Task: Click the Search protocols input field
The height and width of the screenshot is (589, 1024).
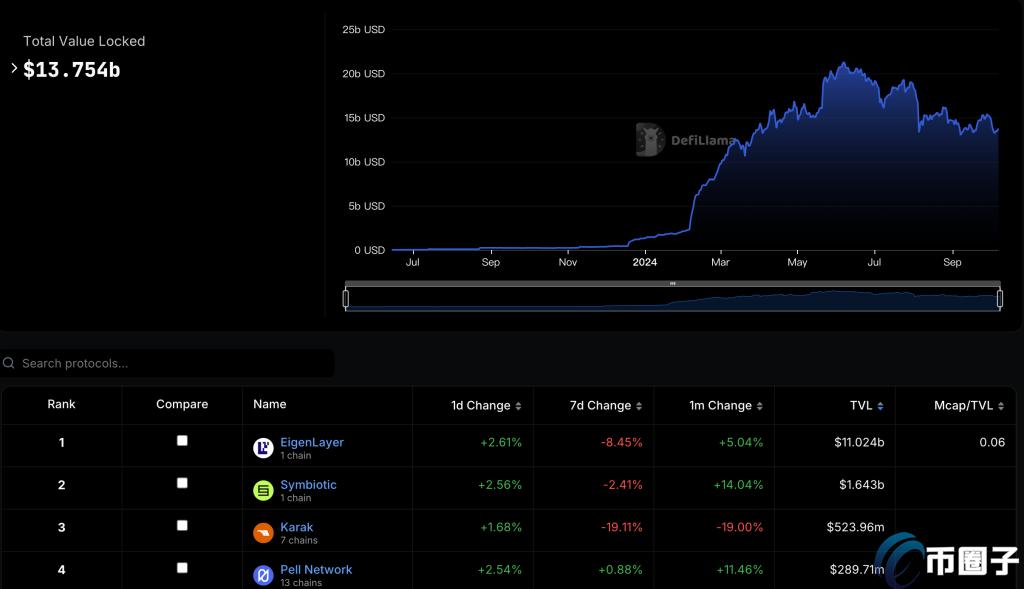Action: click(x=168, y=363)
